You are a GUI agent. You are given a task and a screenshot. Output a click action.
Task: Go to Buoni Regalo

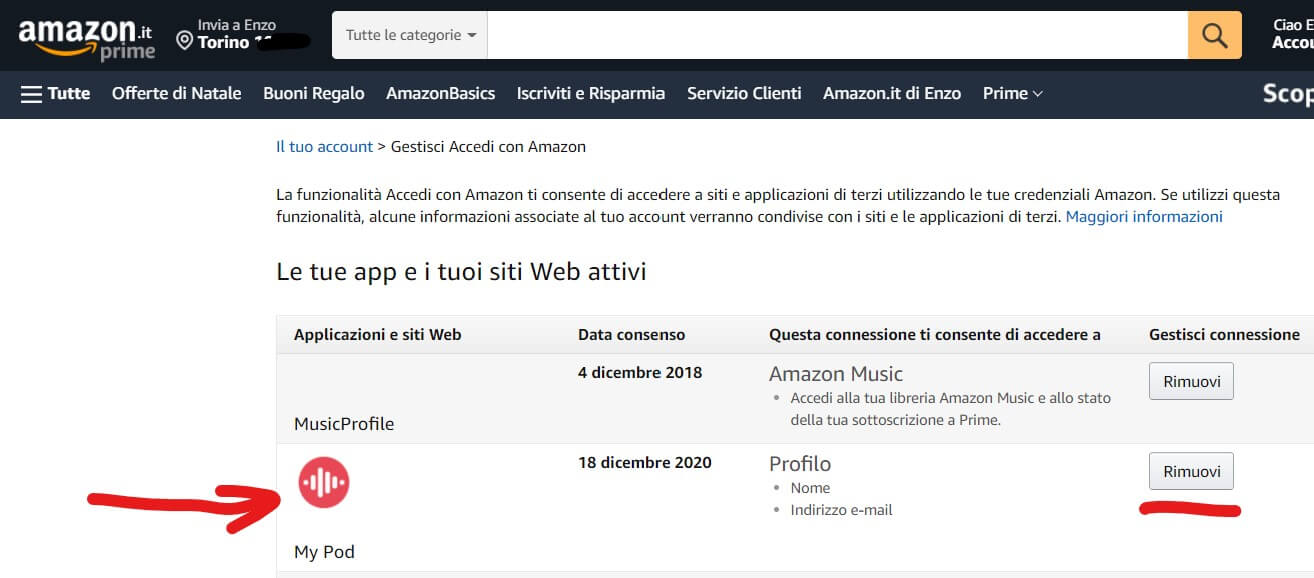pyautogui.click(x=313, y=93)
